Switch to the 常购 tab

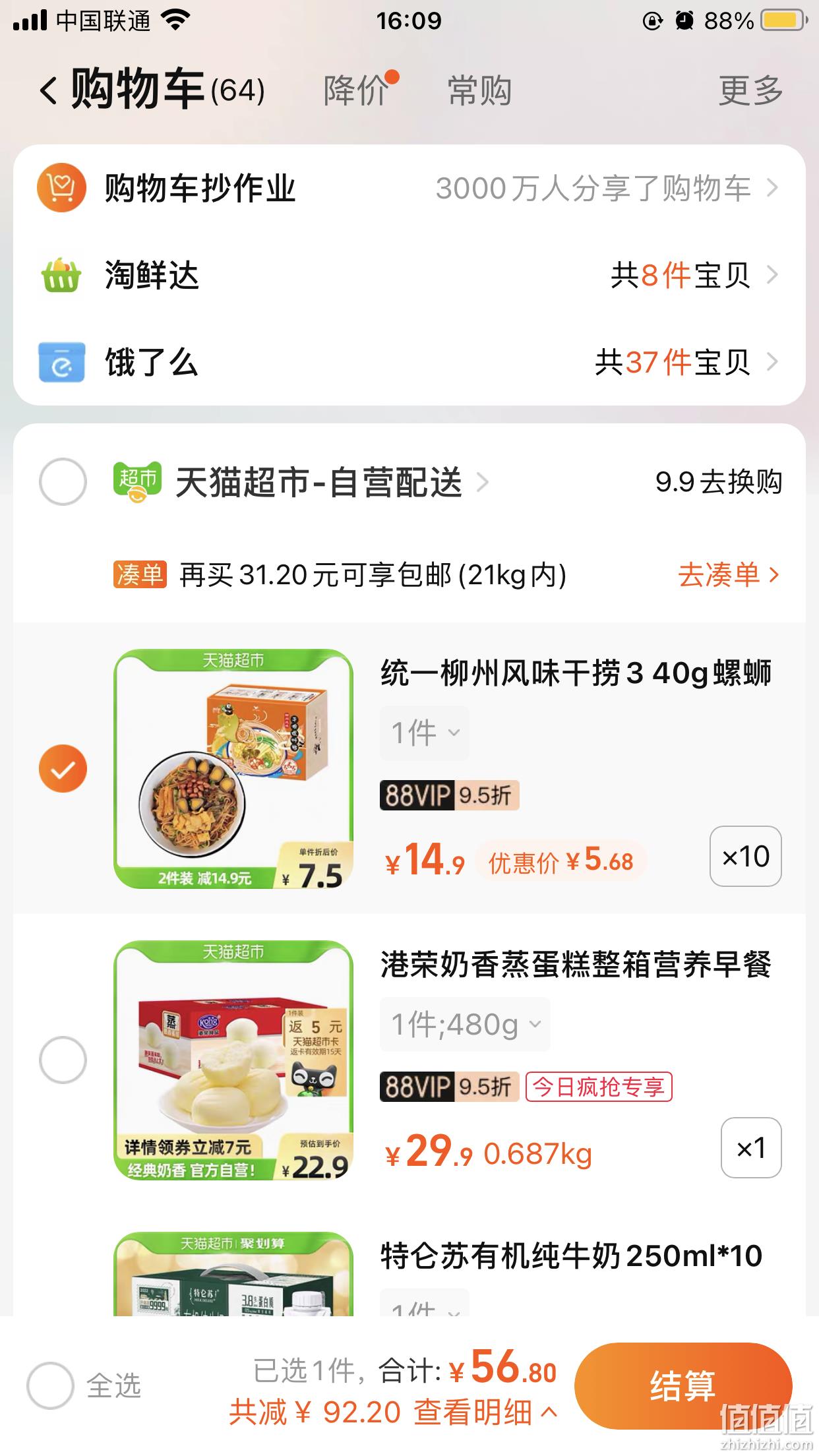coord(480,90)
